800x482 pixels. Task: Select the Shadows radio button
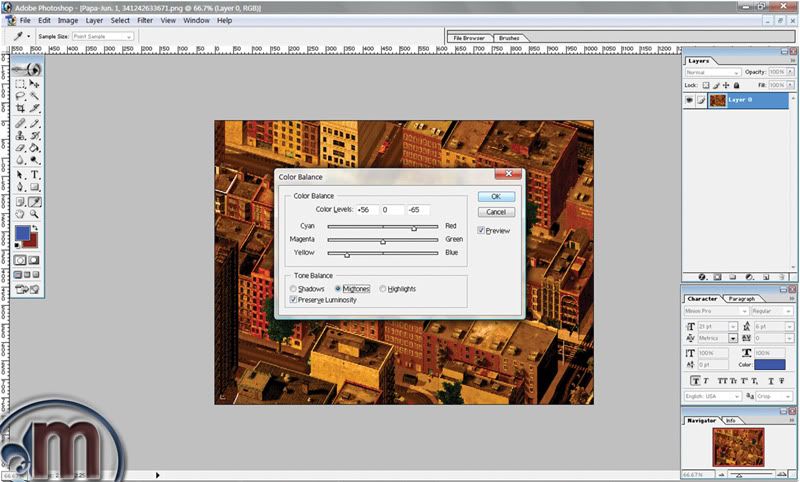pos(293,289)
